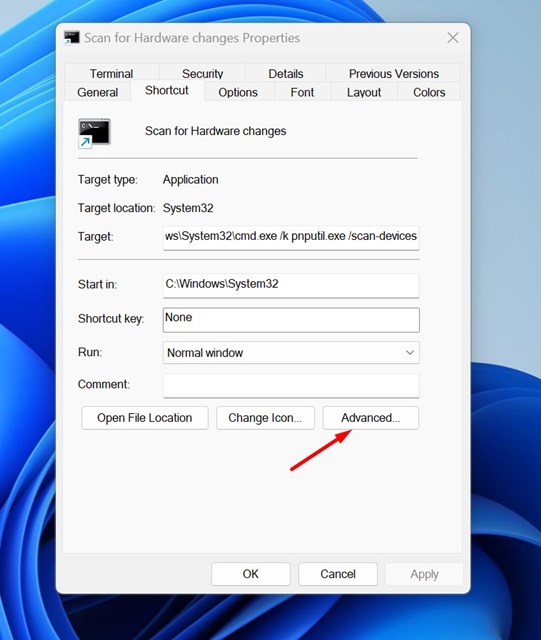Click the command prompt shortcut icon
Viewport: 541px width, 640px height.
(94, 133)
